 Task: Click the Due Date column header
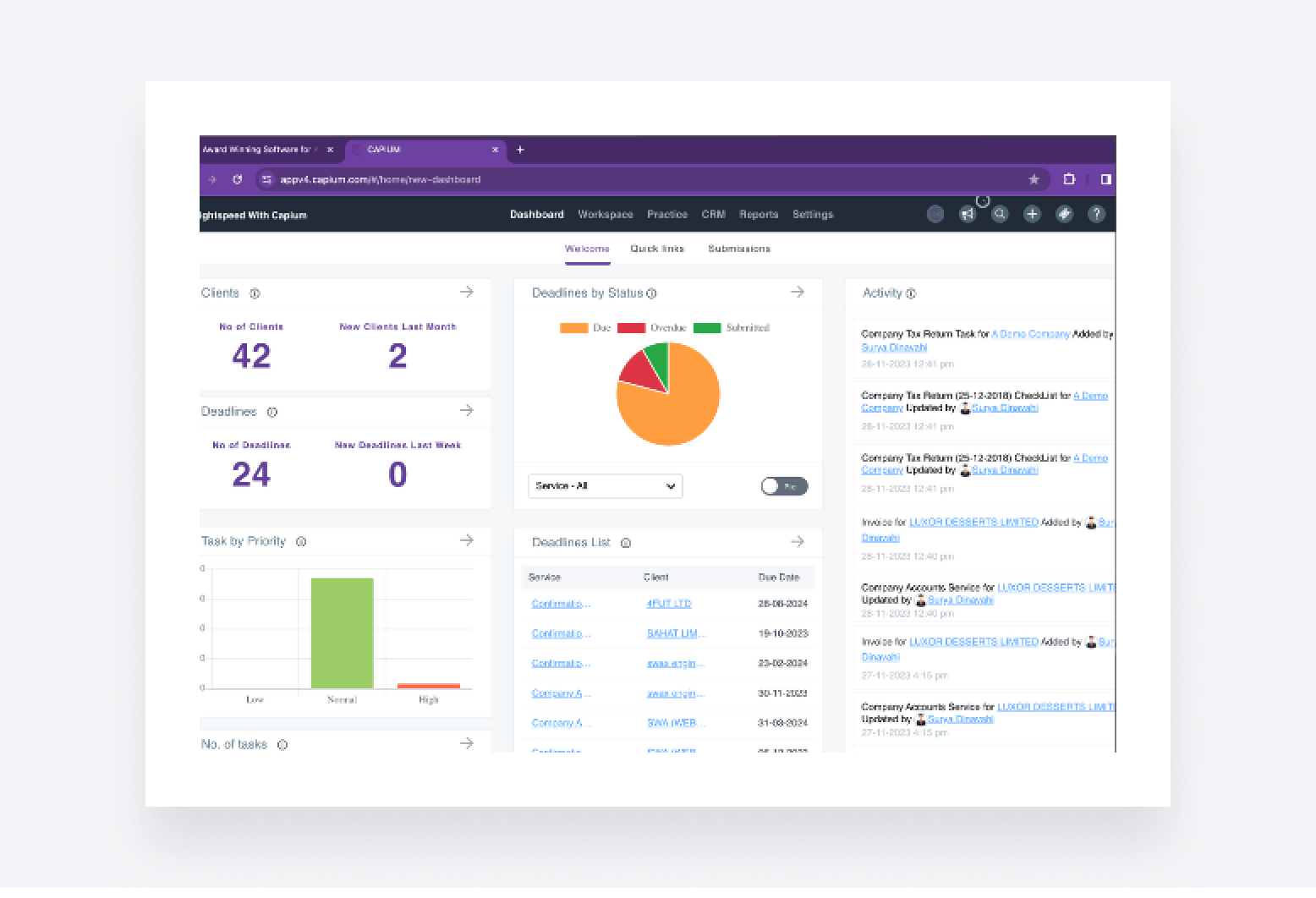click(x=779, y=578)
